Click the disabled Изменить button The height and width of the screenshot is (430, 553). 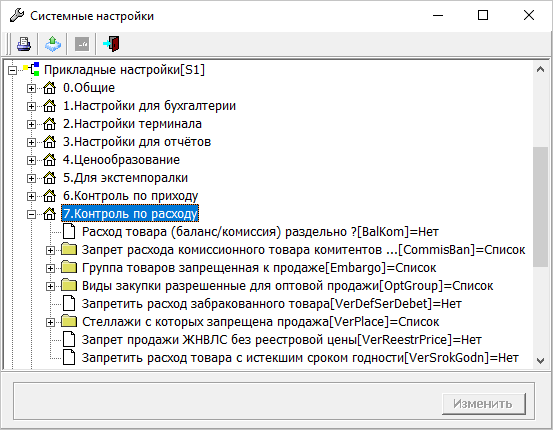click(484, 404)
